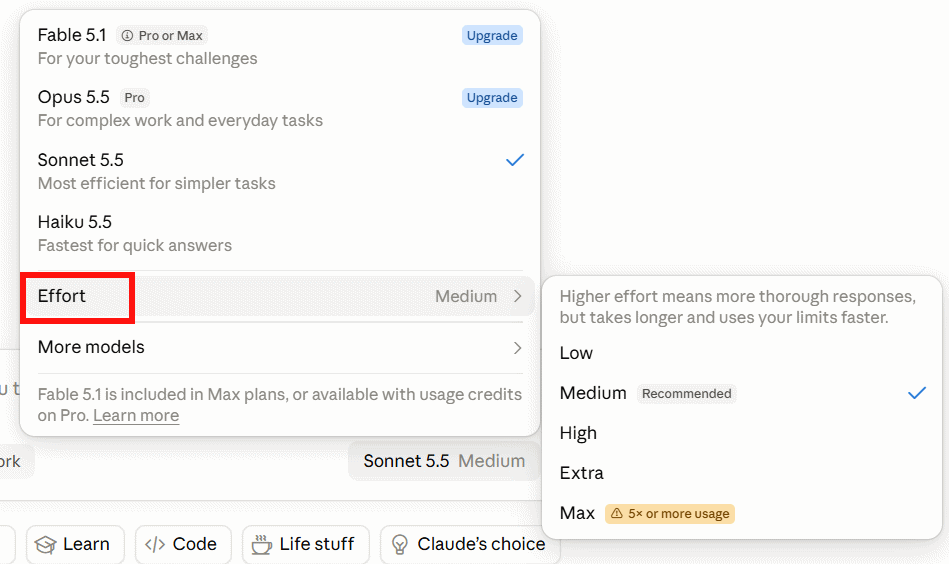Select High effort level
949x564 pixels.
pos(742,433)
